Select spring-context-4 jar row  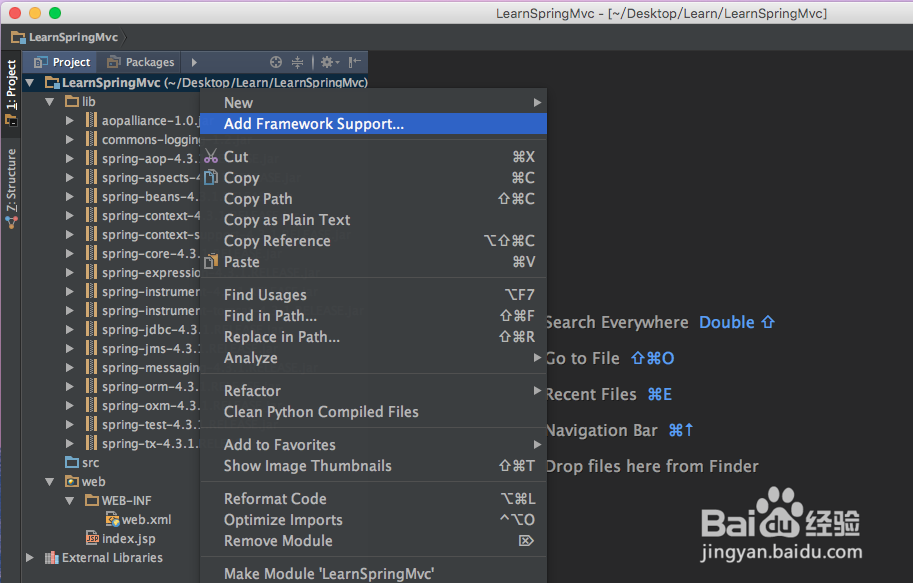click(111, 215)
